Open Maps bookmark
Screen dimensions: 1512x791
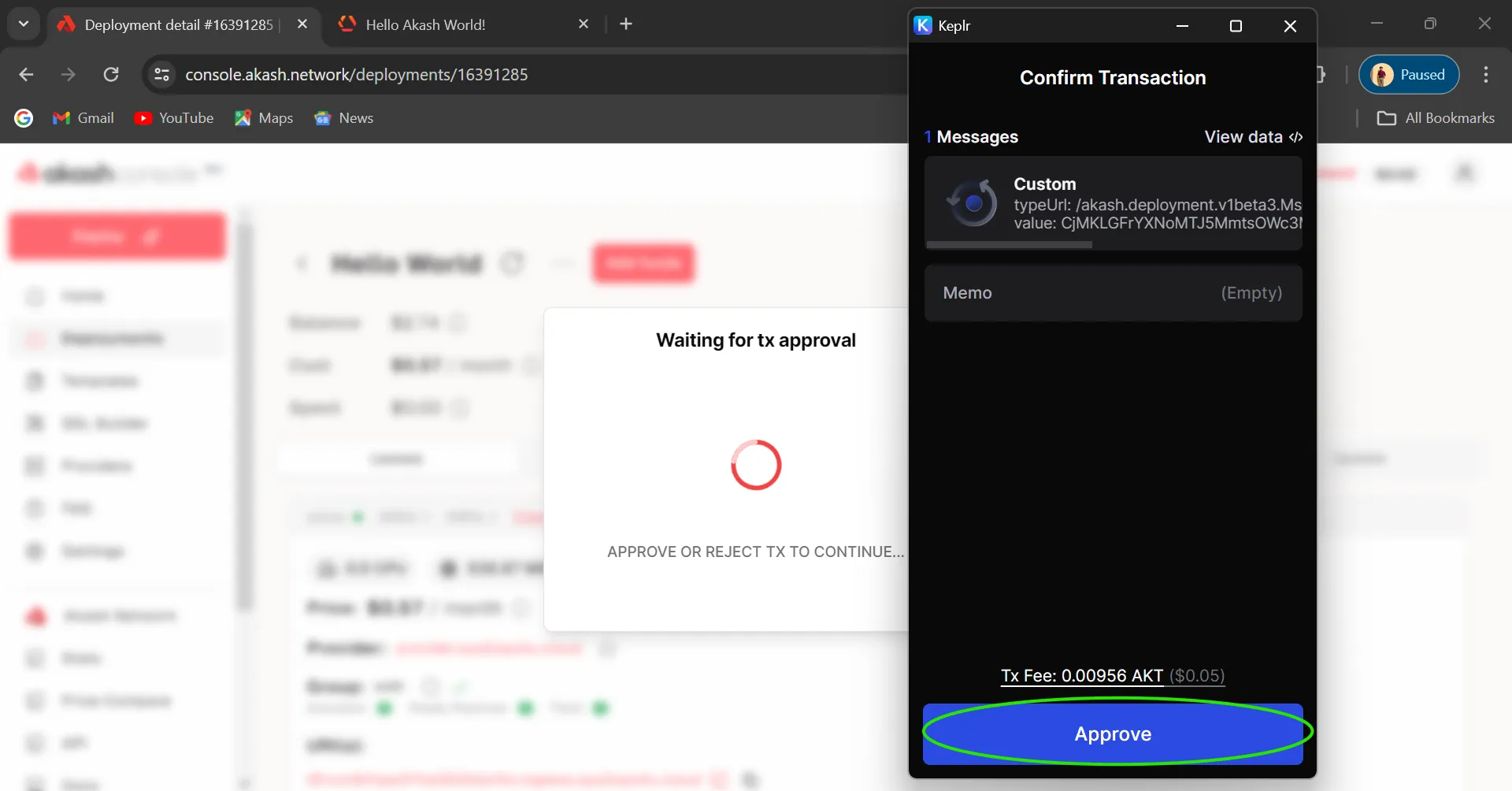point(264,118)
